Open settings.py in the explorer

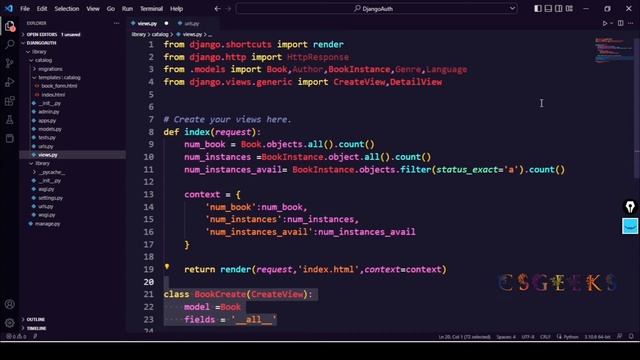[x=51, y=198]
